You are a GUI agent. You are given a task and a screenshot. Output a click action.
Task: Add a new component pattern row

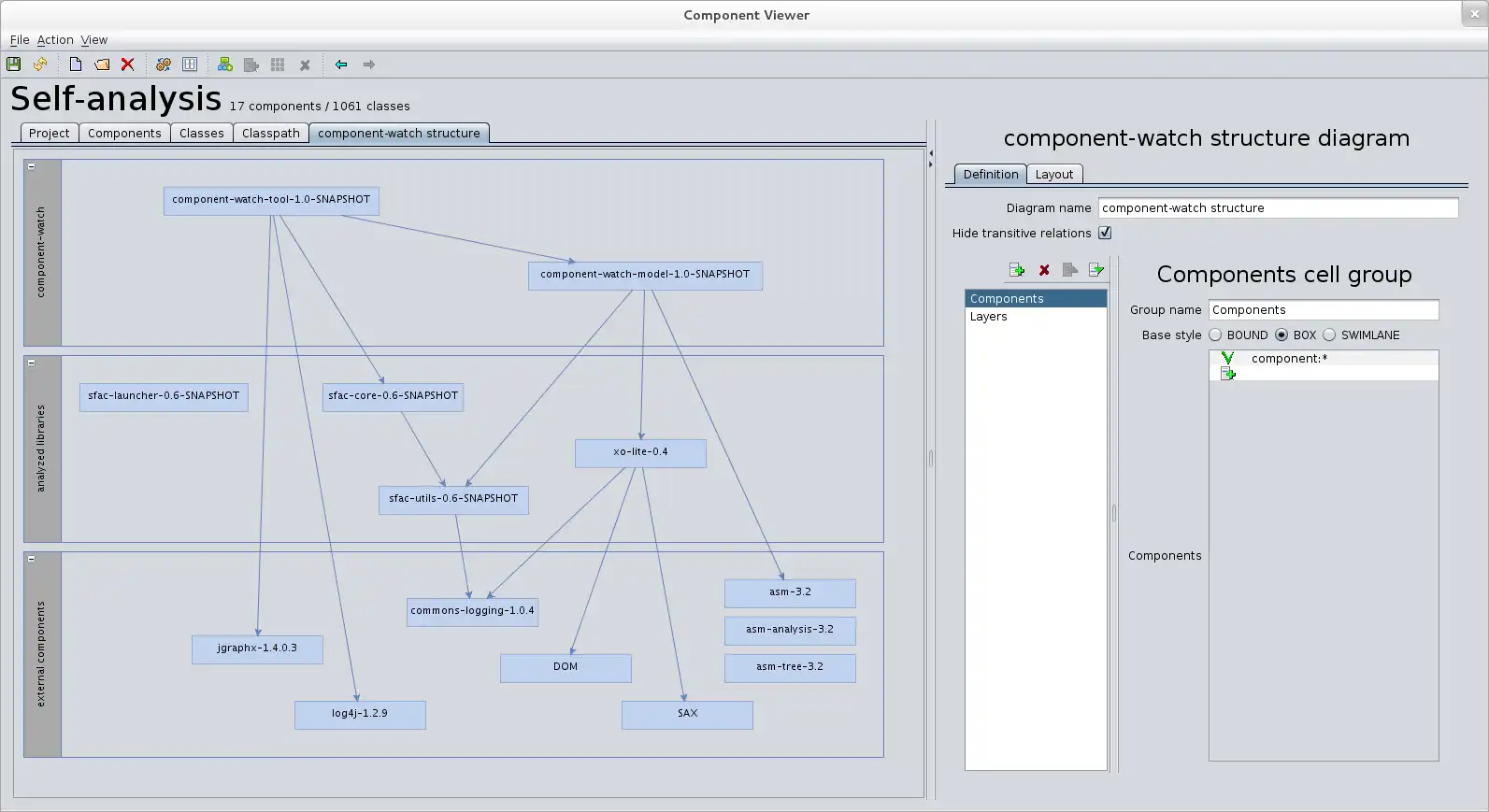(1228, 374)
